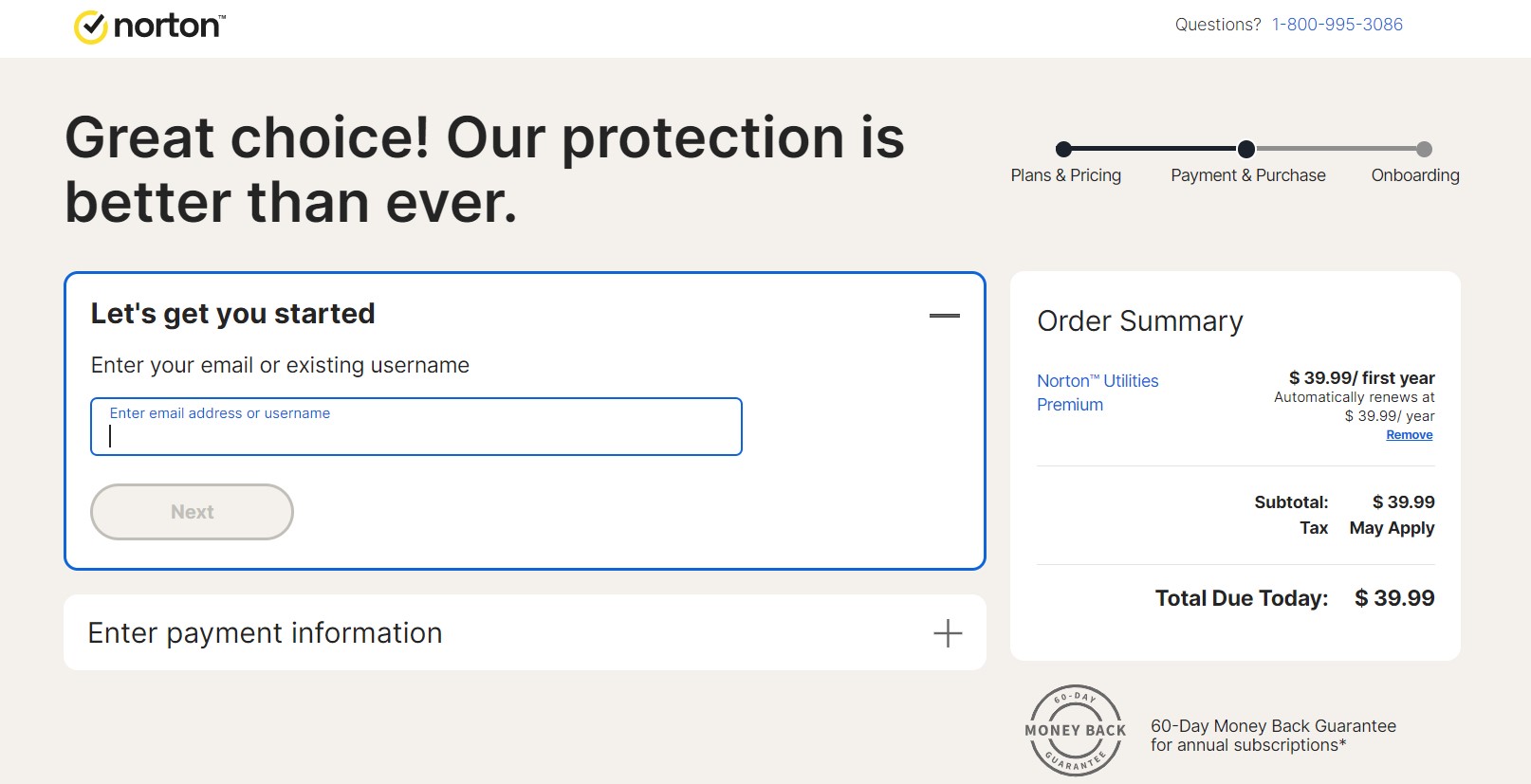Click the Let's get you started heading

tap(232, 314)
